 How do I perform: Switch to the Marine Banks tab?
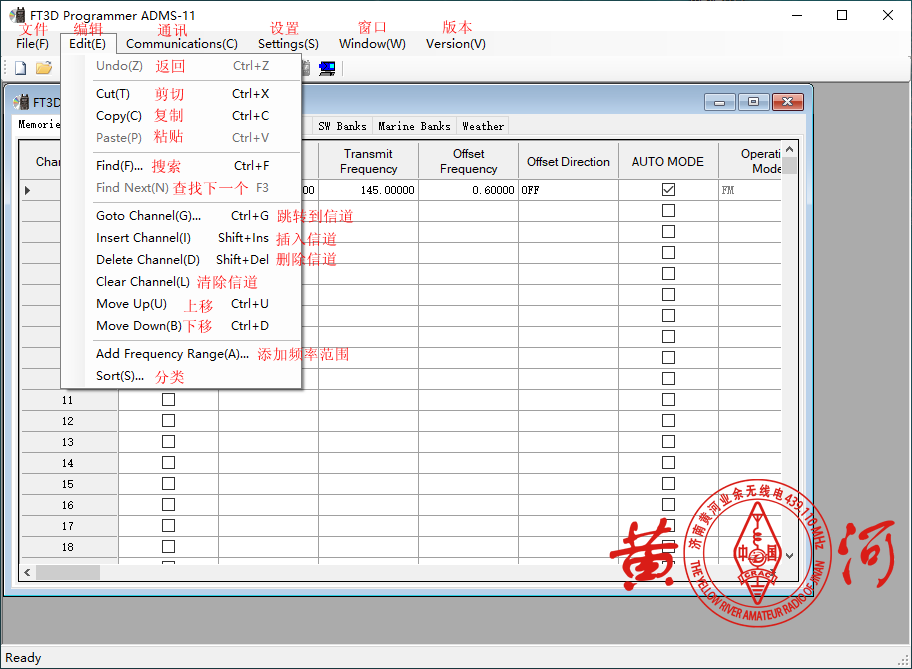(414, 126)
